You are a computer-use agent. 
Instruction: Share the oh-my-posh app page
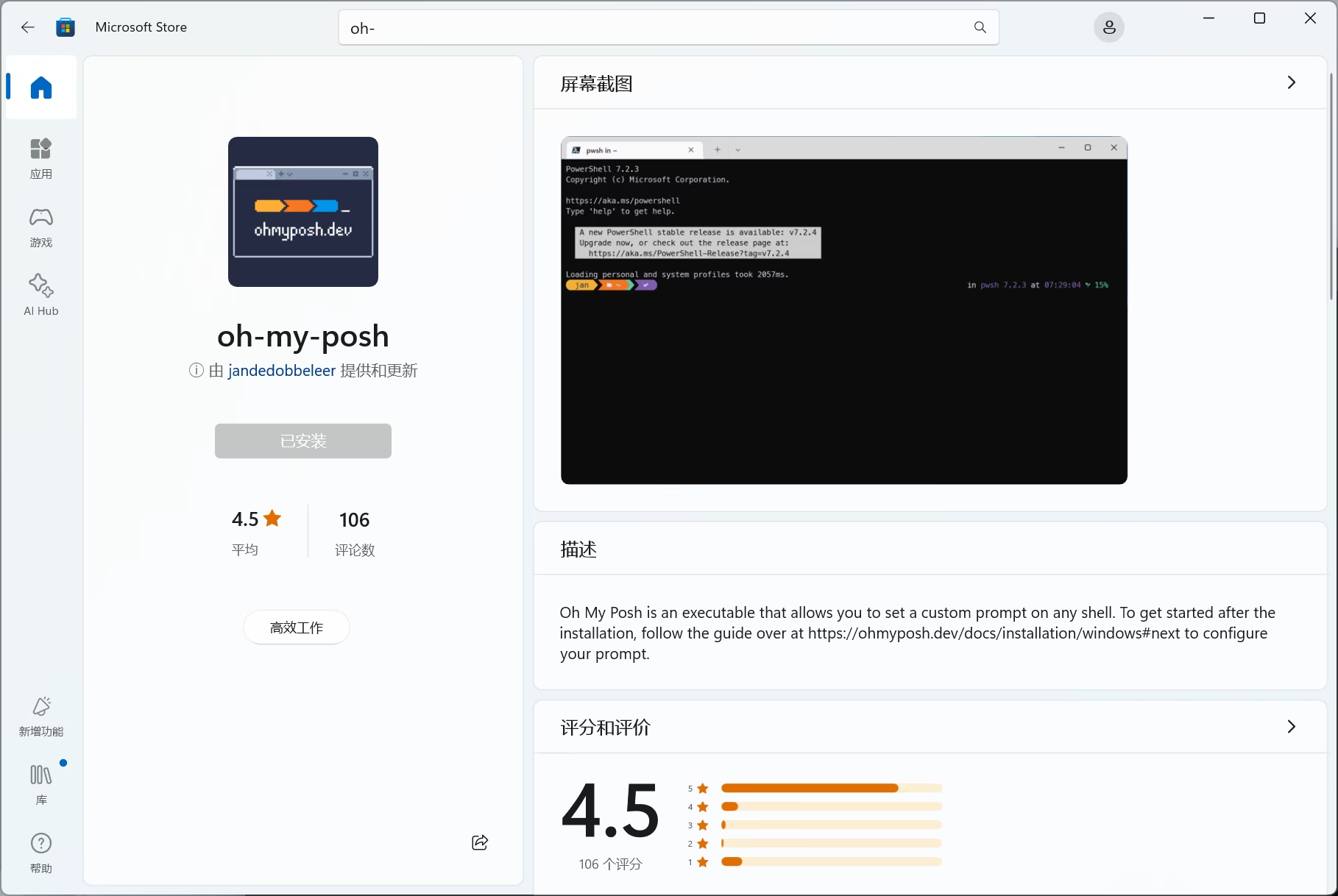[479, 842]
